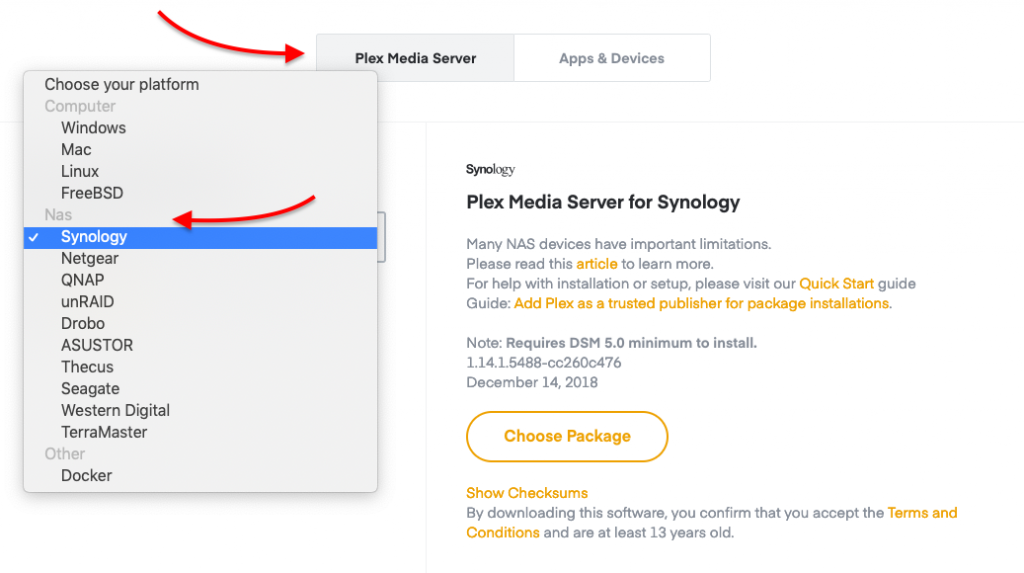Select FreeBSD as the platform
The image size is (1024, 573).
(92, 193)
